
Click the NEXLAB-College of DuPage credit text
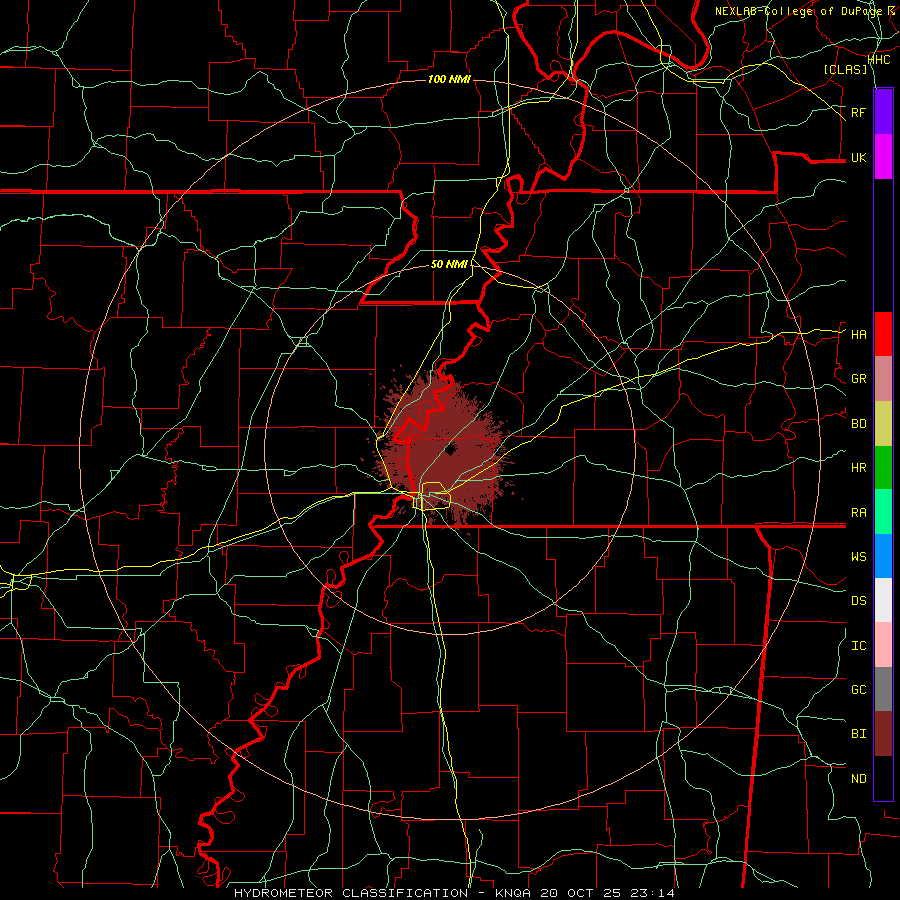tap(798, 11)
